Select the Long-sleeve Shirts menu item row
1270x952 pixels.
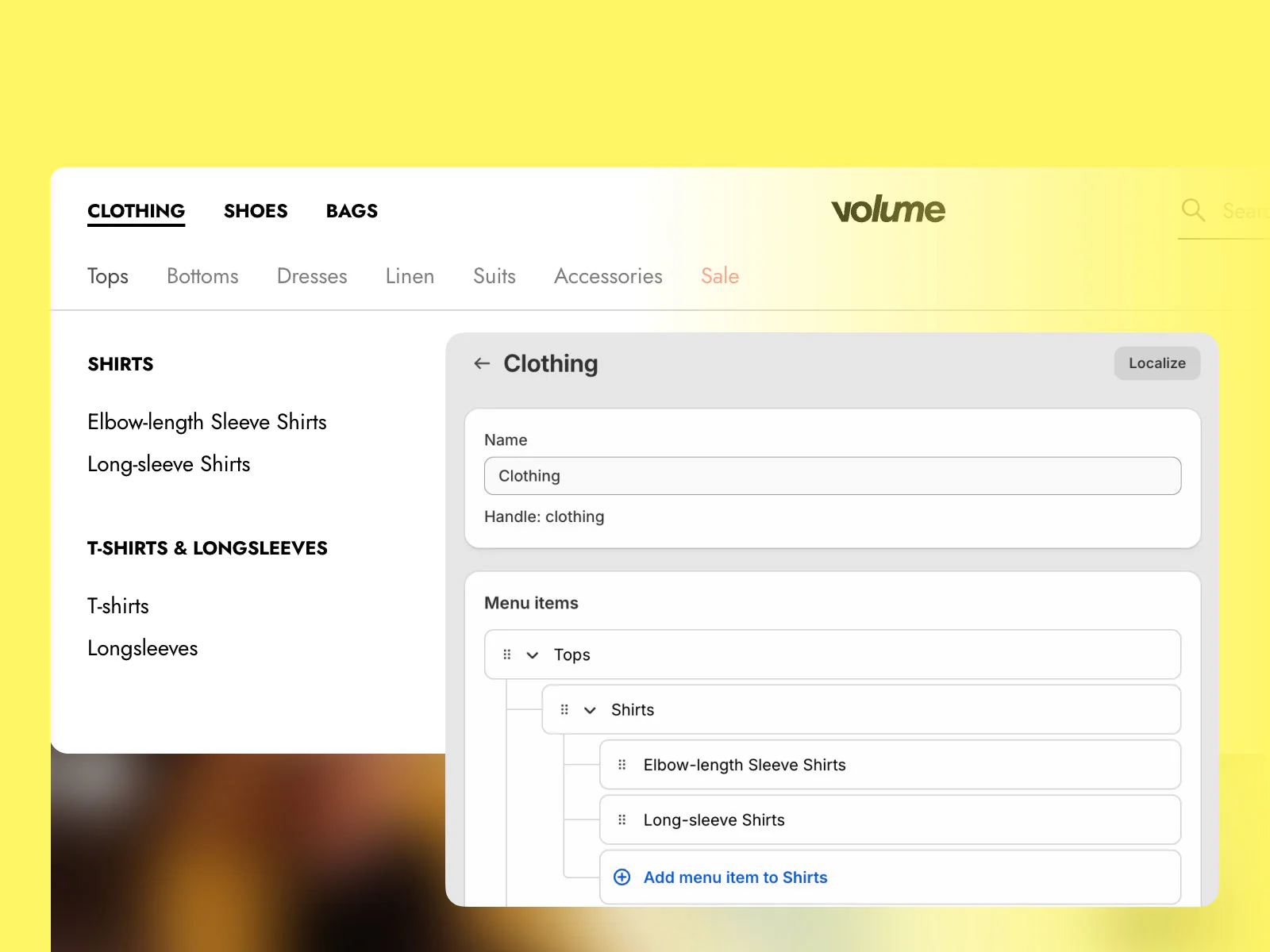(x=890, y=820)
